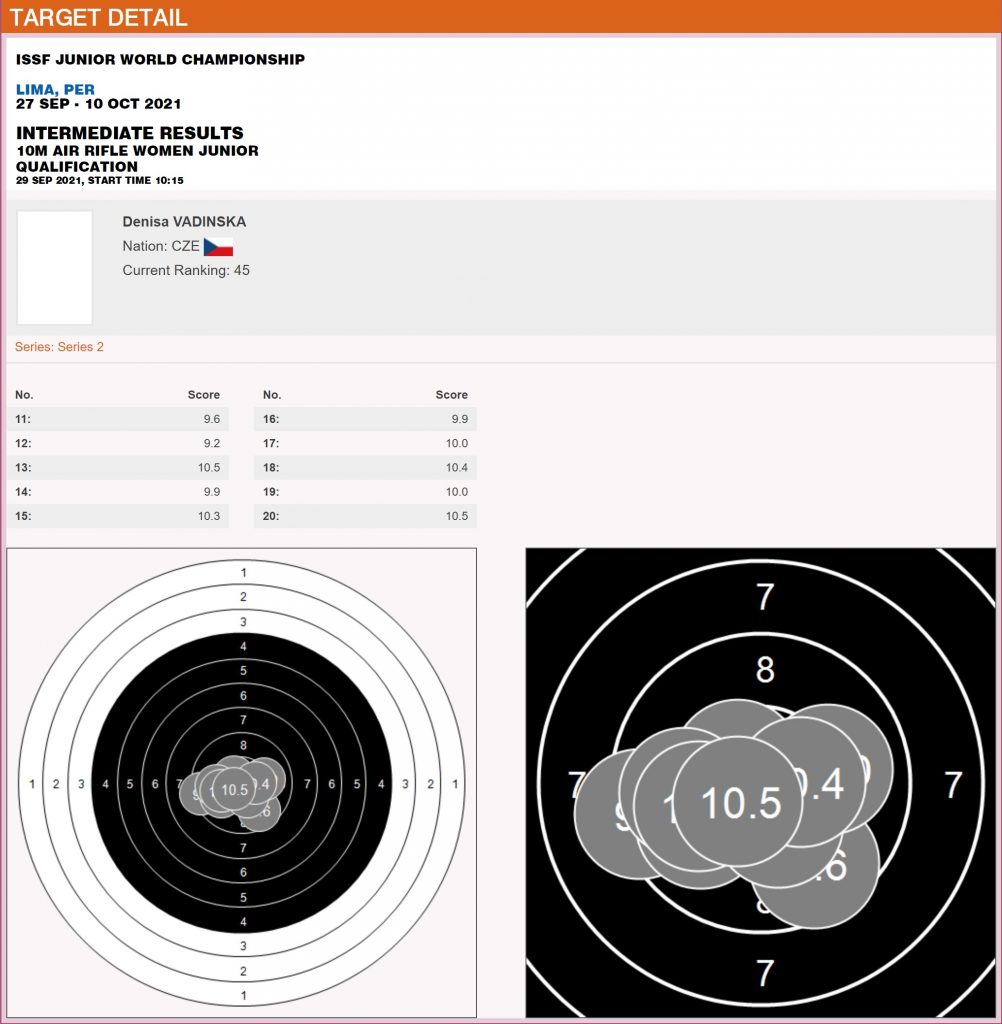Click the 10.5 shot marker in zoomed target
The width and height of the screenshot is (1002, 1024).
739,802
